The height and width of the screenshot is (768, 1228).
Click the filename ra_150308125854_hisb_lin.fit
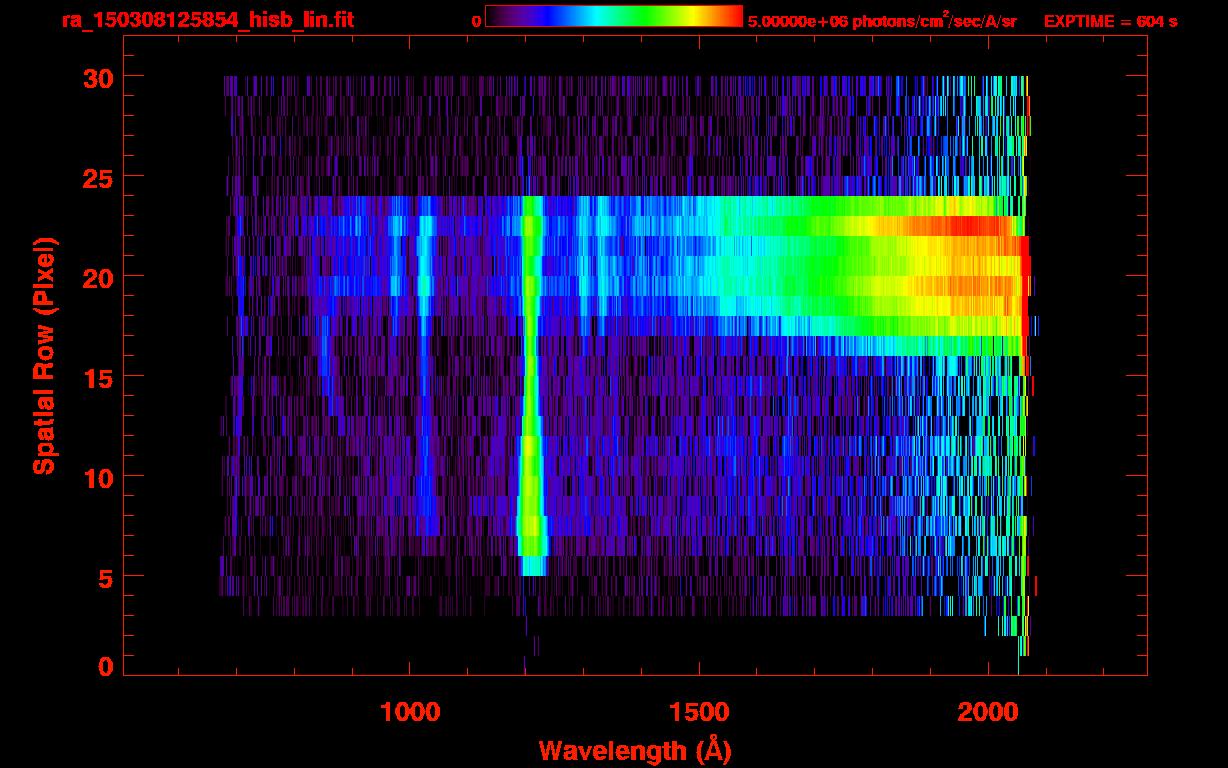(x=207, y=19)
